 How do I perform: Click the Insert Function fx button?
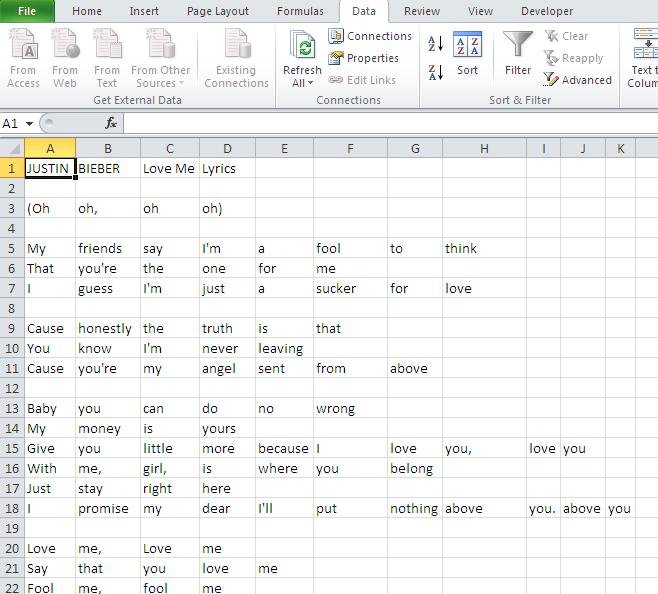coord(111,123)
